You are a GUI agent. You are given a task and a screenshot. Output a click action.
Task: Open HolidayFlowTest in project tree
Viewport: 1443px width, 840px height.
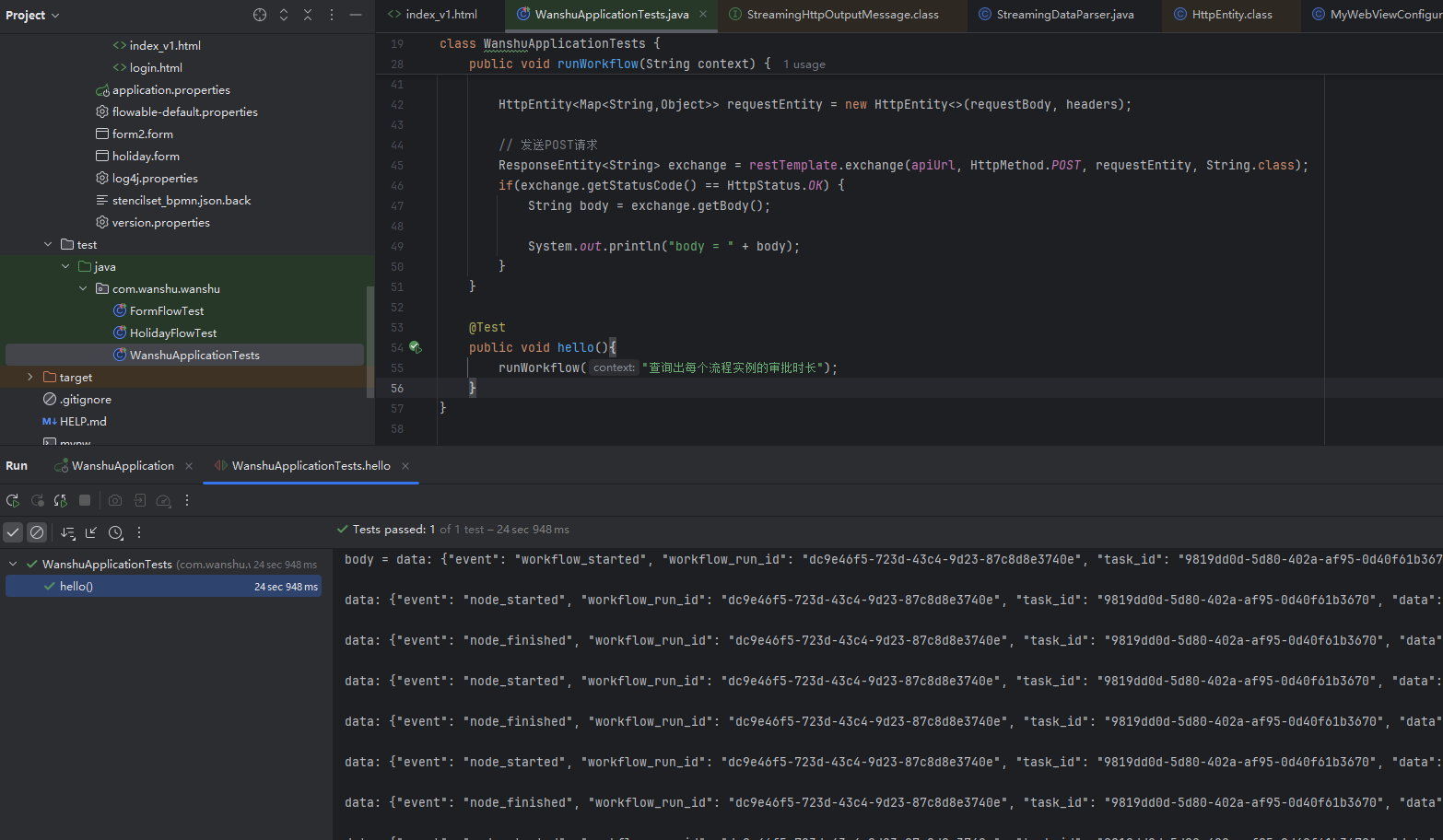click(x=173, y=332)
